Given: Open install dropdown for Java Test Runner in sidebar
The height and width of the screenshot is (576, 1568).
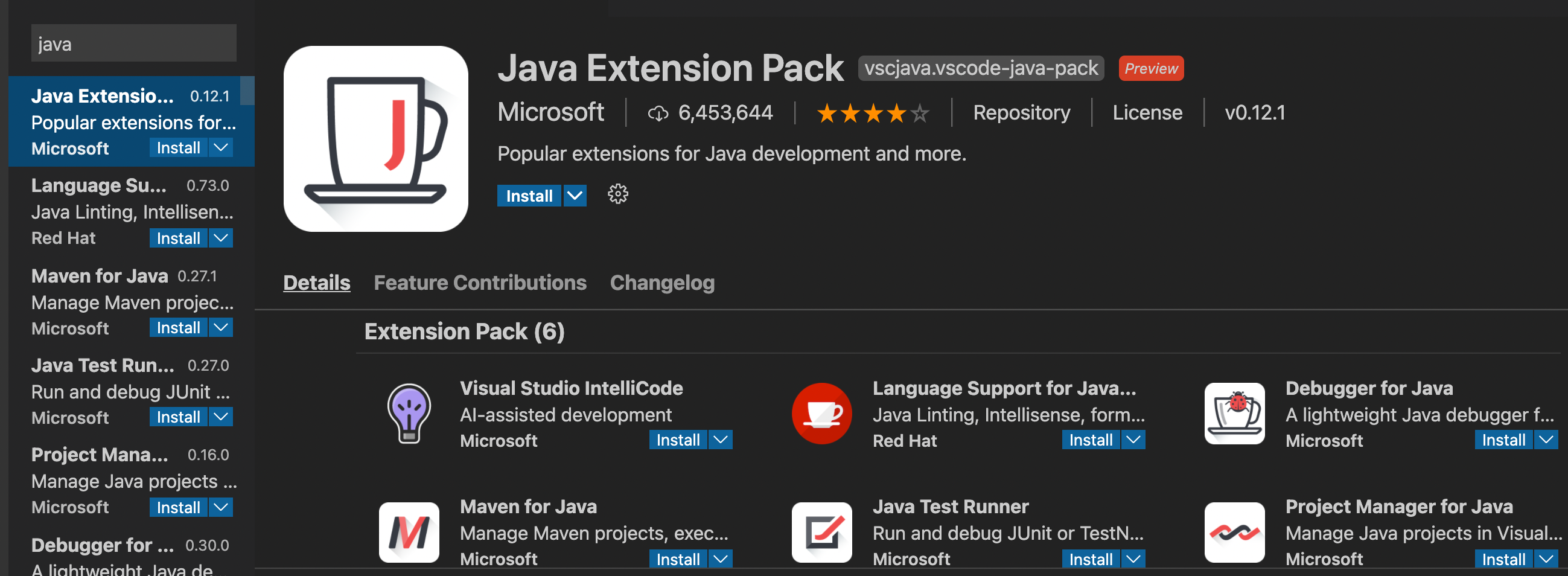Looking at the screenshot, I should (x=221, y=417).
